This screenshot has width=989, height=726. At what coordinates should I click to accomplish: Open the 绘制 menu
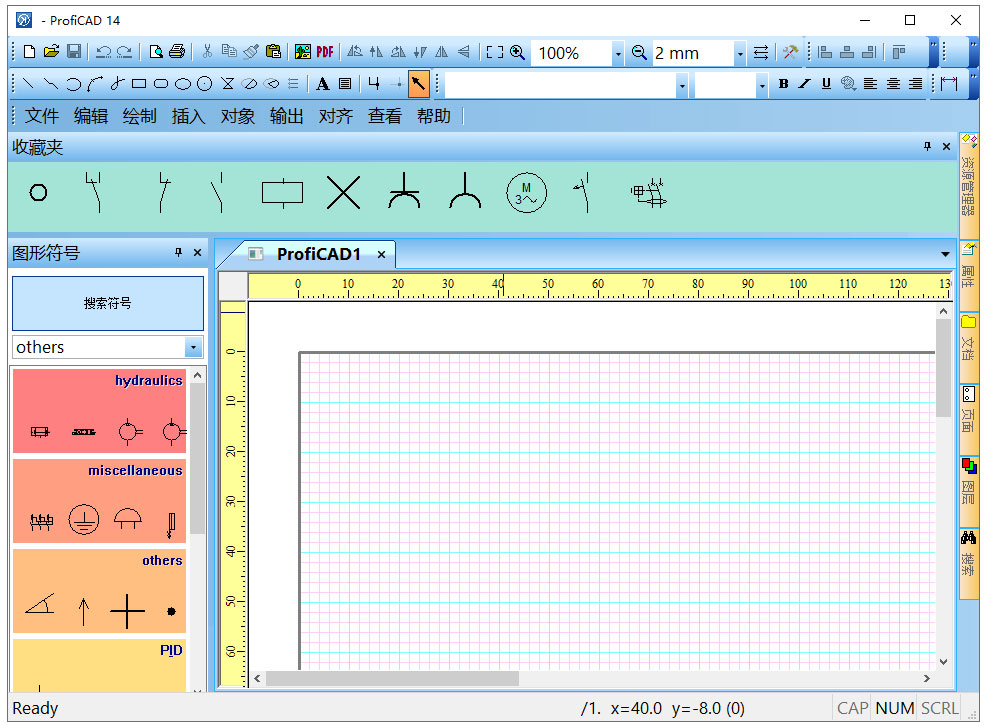[x=139, y=116]
